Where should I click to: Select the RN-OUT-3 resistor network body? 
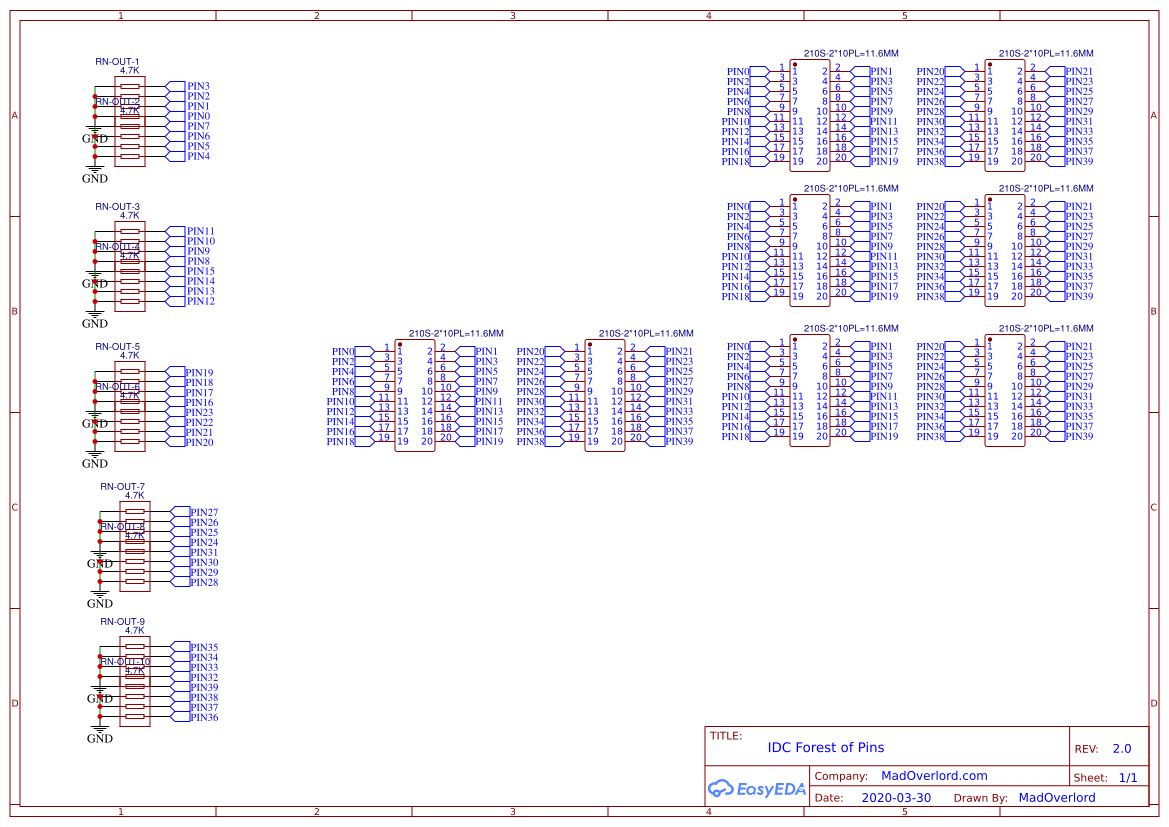pos(130,265)
